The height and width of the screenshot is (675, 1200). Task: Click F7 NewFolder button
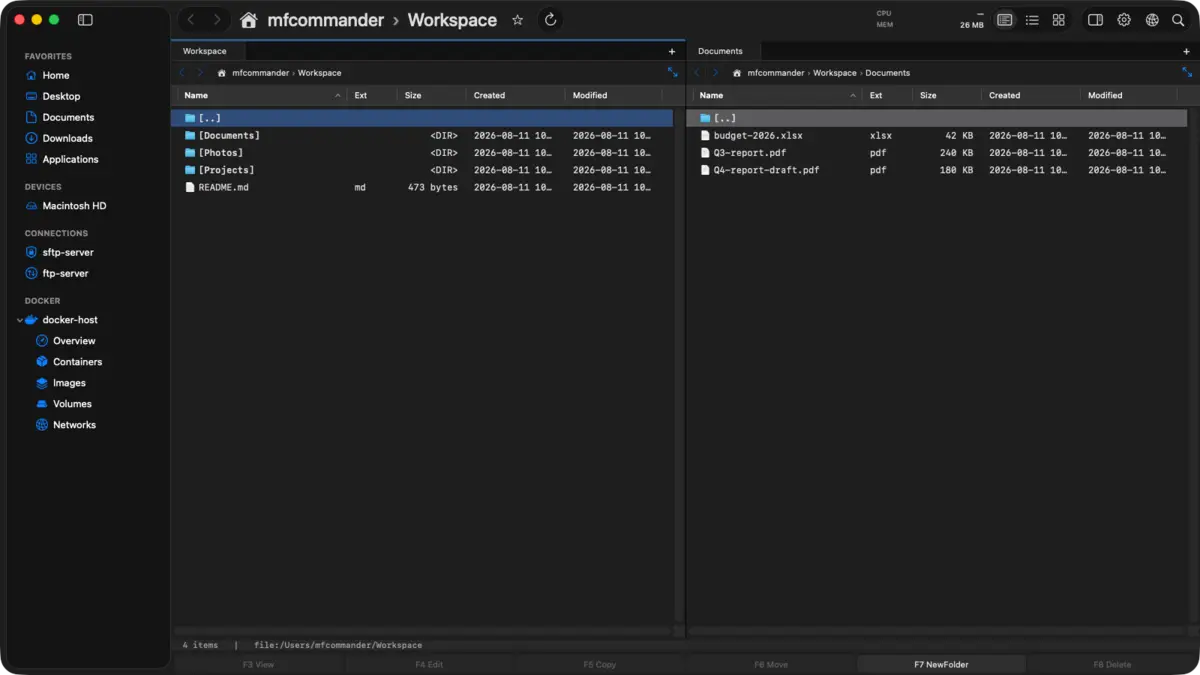pos(941,664)
